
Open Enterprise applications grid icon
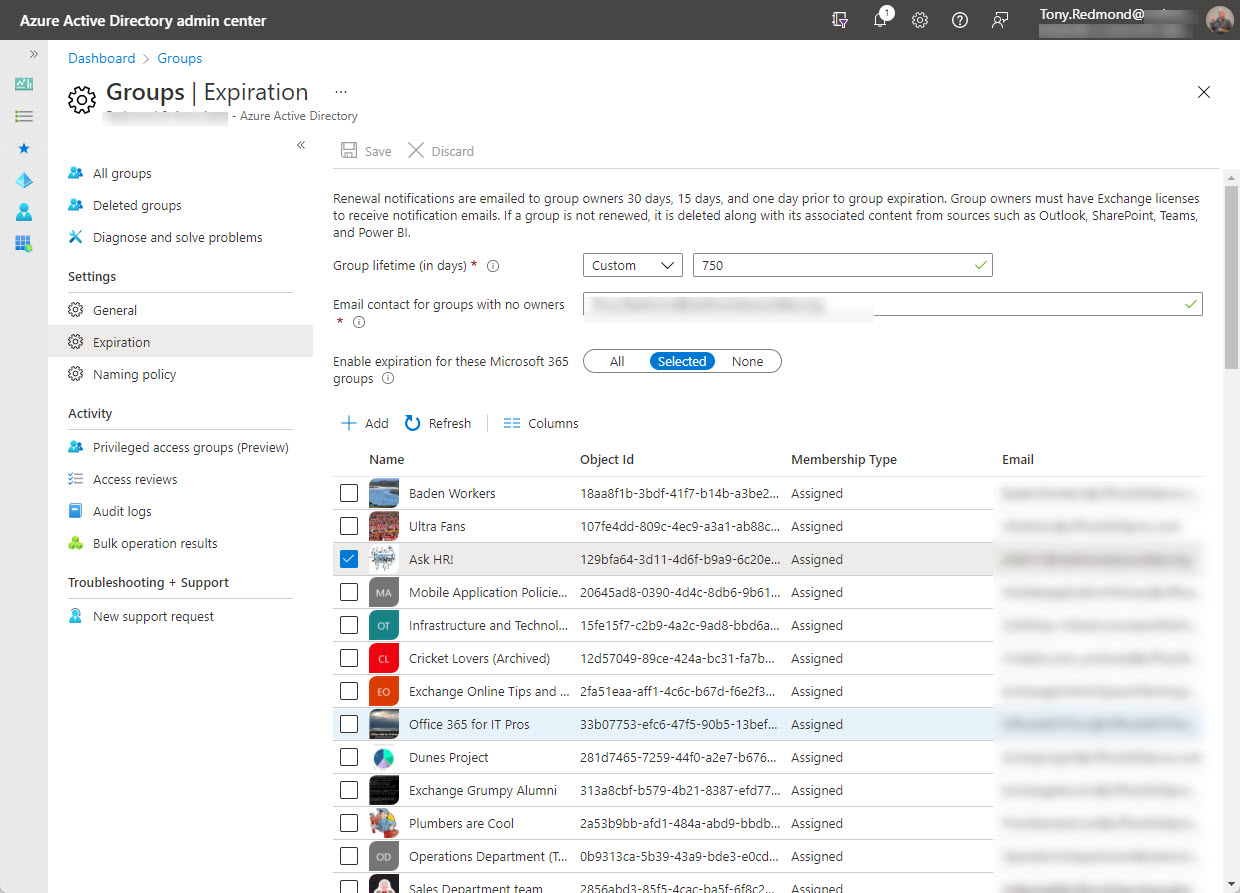tap(24, 243)
